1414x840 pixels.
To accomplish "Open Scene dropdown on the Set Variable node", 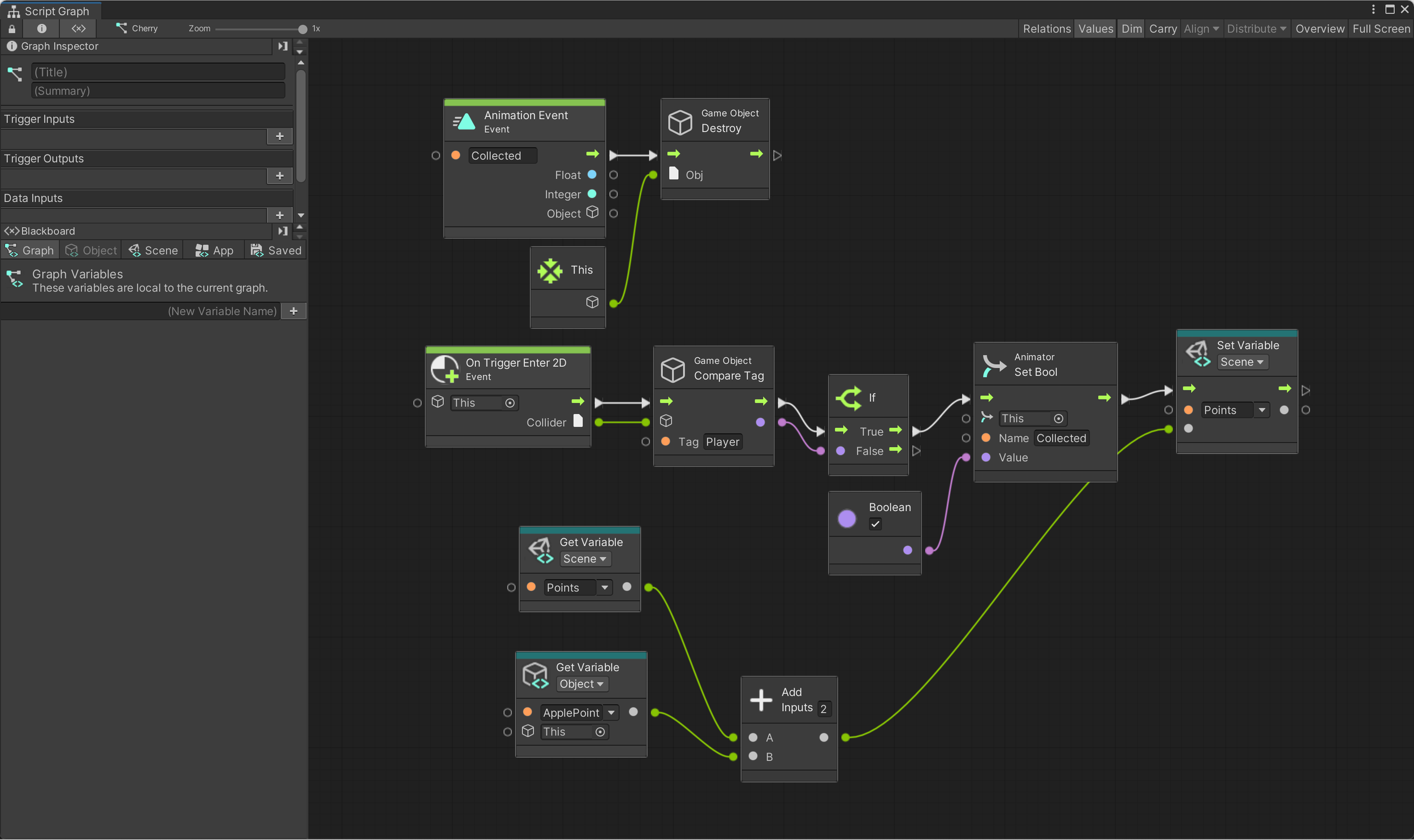I will click(x=1242, y=362).
